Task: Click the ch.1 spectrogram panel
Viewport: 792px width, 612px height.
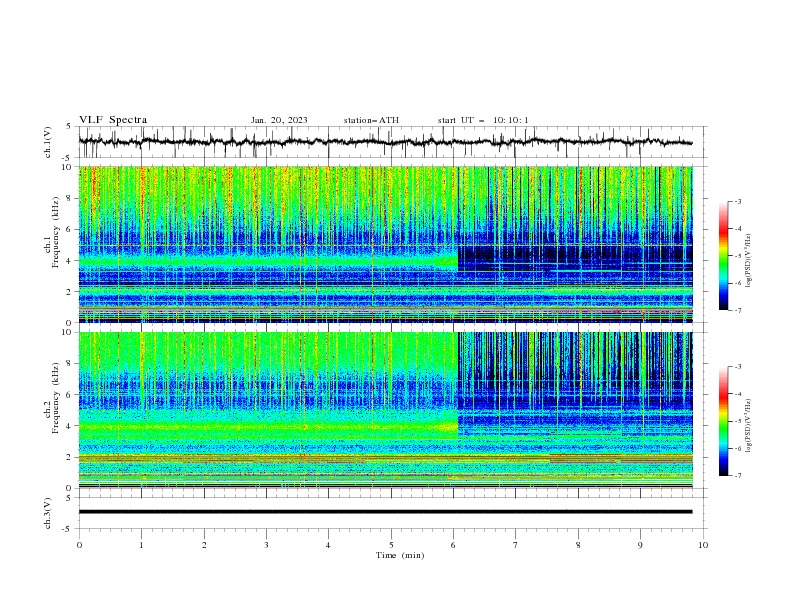Action: point(385,244)
